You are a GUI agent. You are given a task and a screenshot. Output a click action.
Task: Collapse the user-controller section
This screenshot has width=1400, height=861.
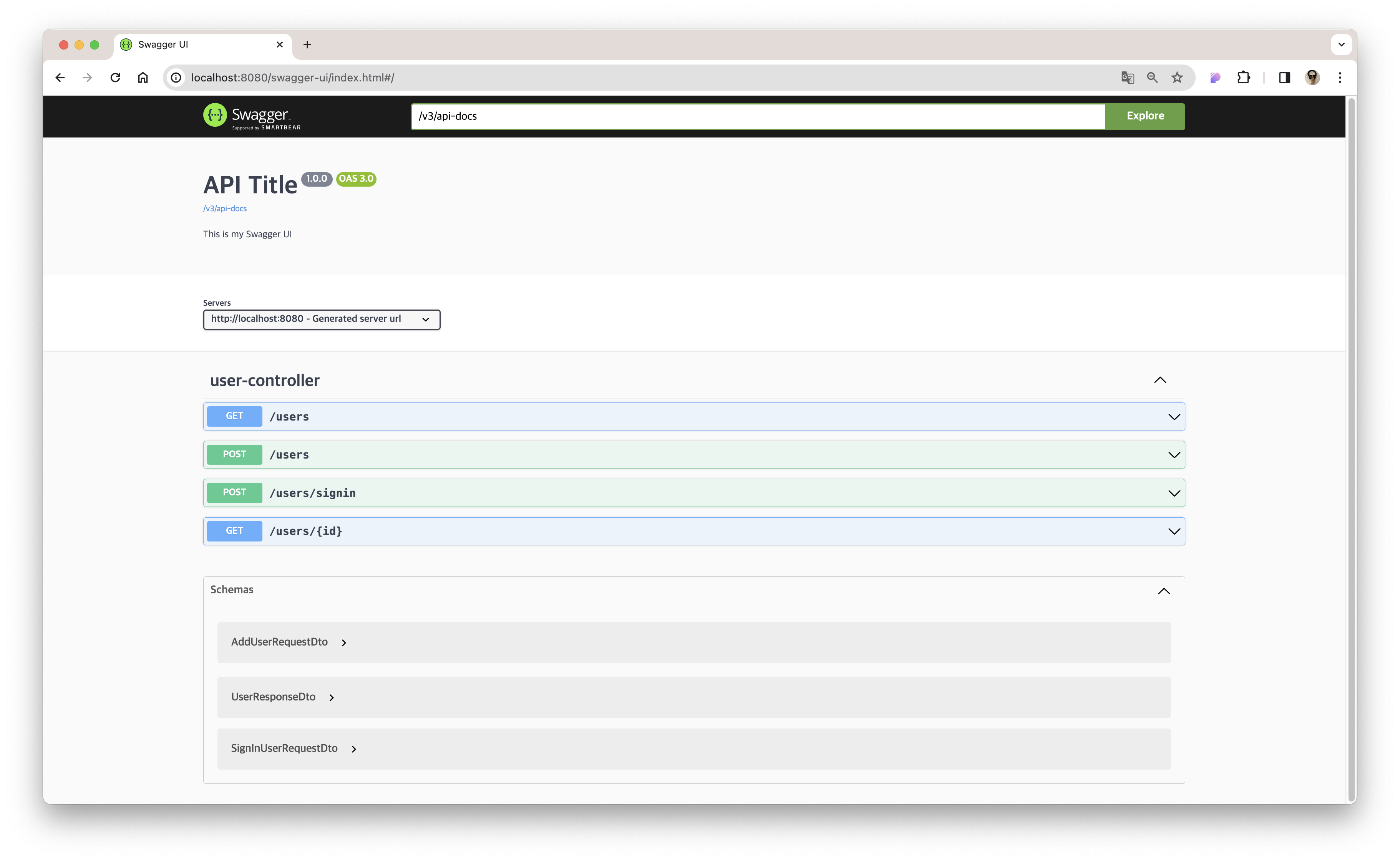click(x=1159, y=381)
